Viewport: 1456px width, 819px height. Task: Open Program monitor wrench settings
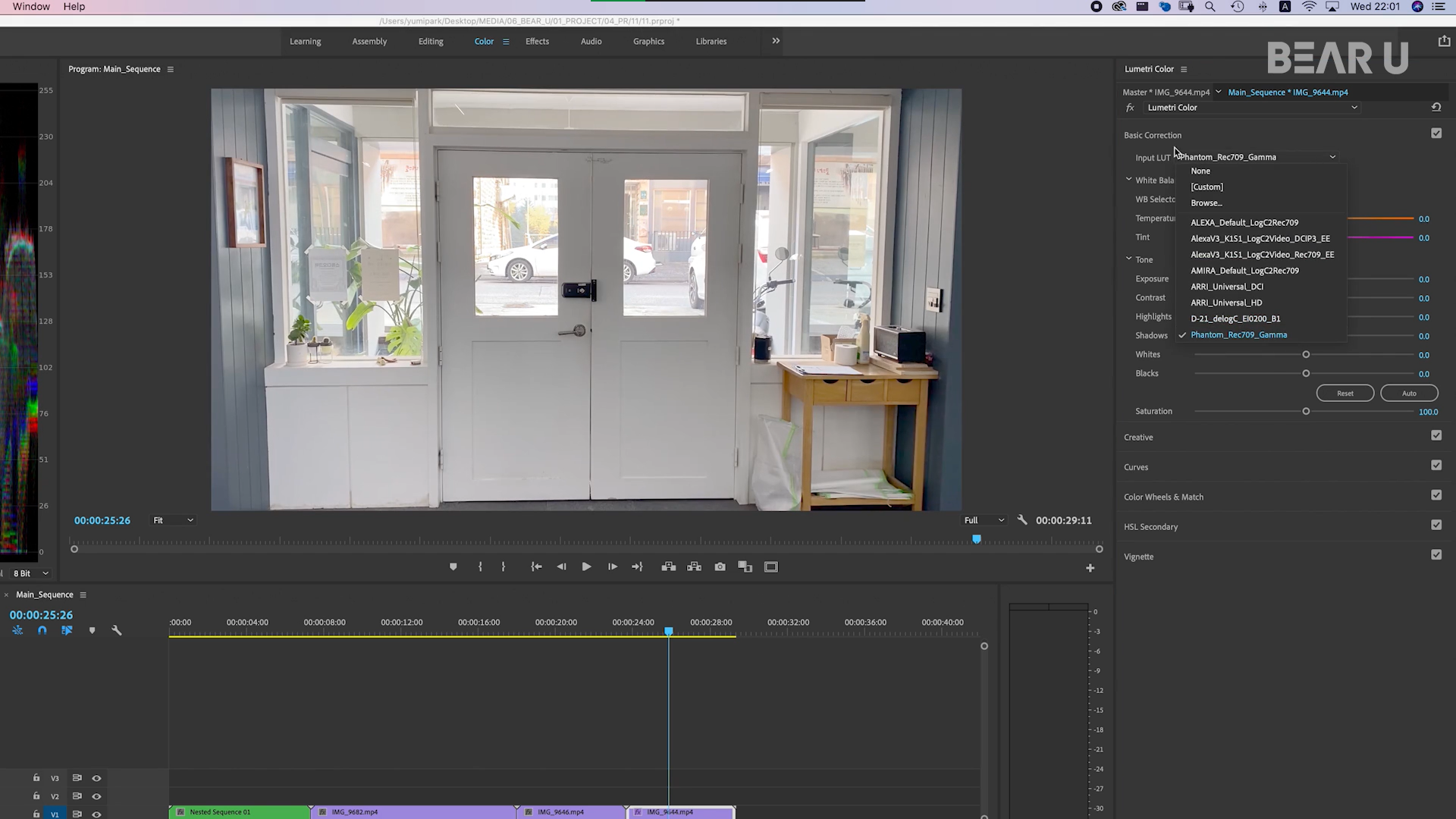[x=1022, y=520]
